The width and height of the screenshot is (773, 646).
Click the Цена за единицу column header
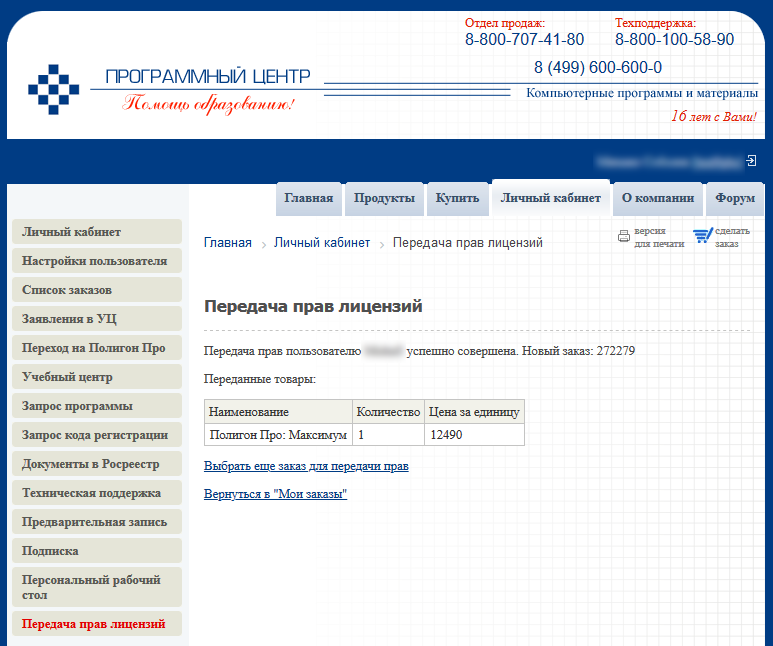pyautogui.click(x=474, y=412)
